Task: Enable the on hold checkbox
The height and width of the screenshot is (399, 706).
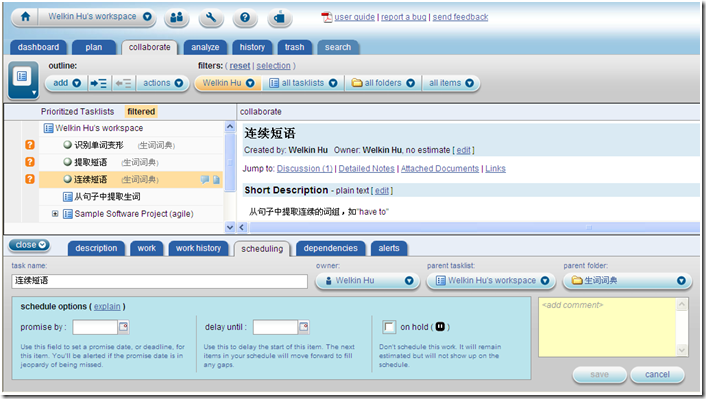Action: click(x=389, y=327)
